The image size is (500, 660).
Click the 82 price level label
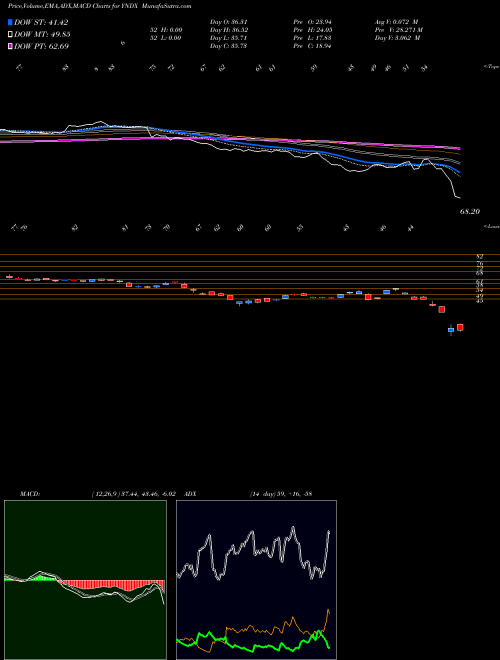pyautogui.click(x=480, y=256)
